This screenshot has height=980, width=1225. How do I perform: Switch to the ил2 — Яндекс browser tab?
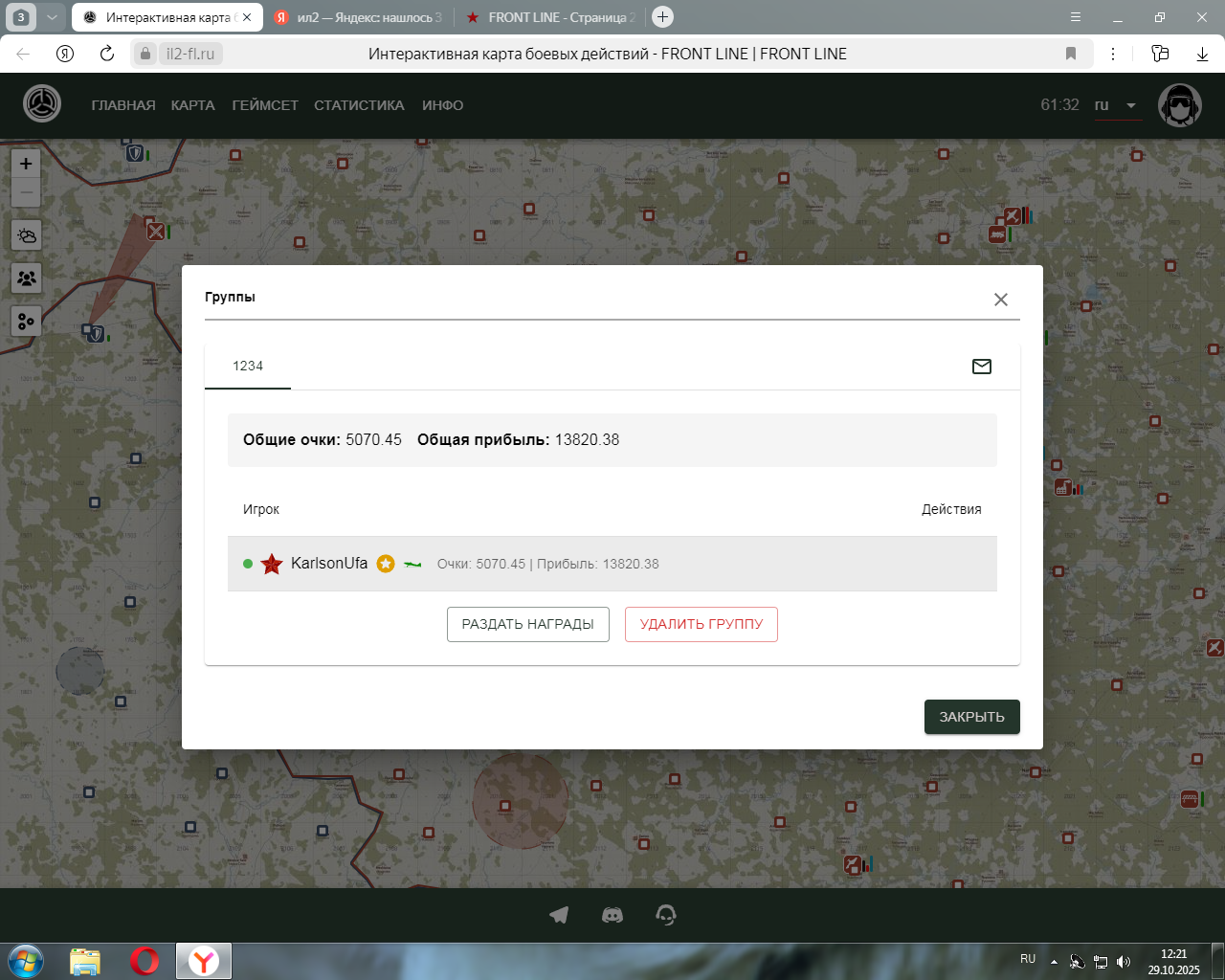pyautogui.click(x=358, y=17)
